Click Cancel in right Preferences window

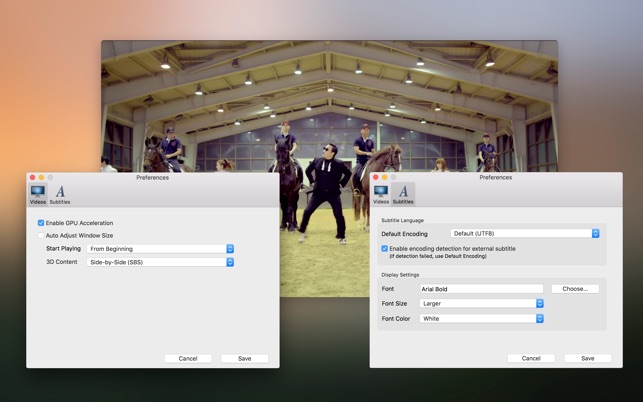coord(531,358)
